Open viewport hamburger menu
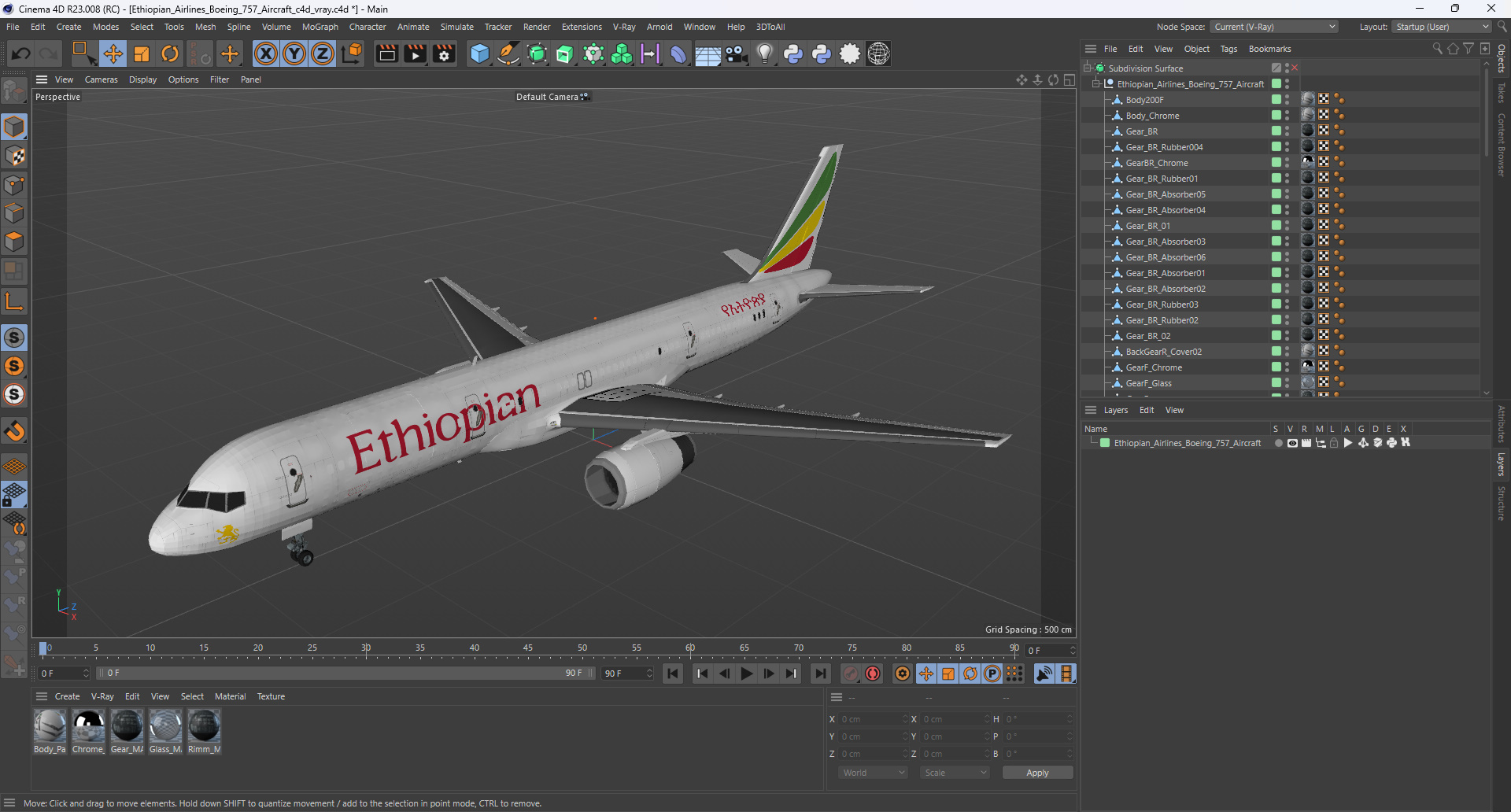Screen dimensions: 1511x812 point(42,79)
